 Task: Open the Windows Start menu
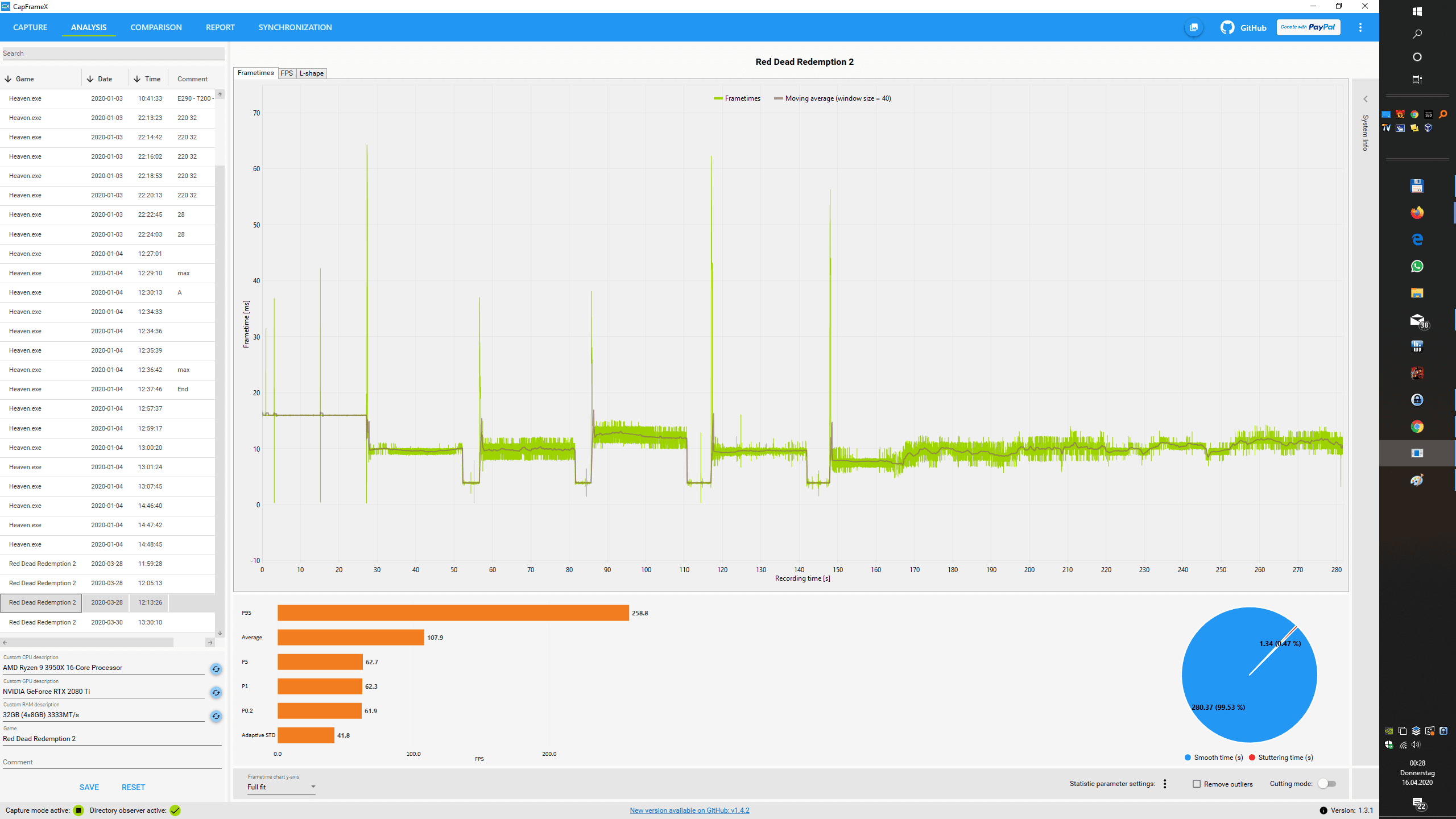pyautogui.click(x=1417, y=11)
